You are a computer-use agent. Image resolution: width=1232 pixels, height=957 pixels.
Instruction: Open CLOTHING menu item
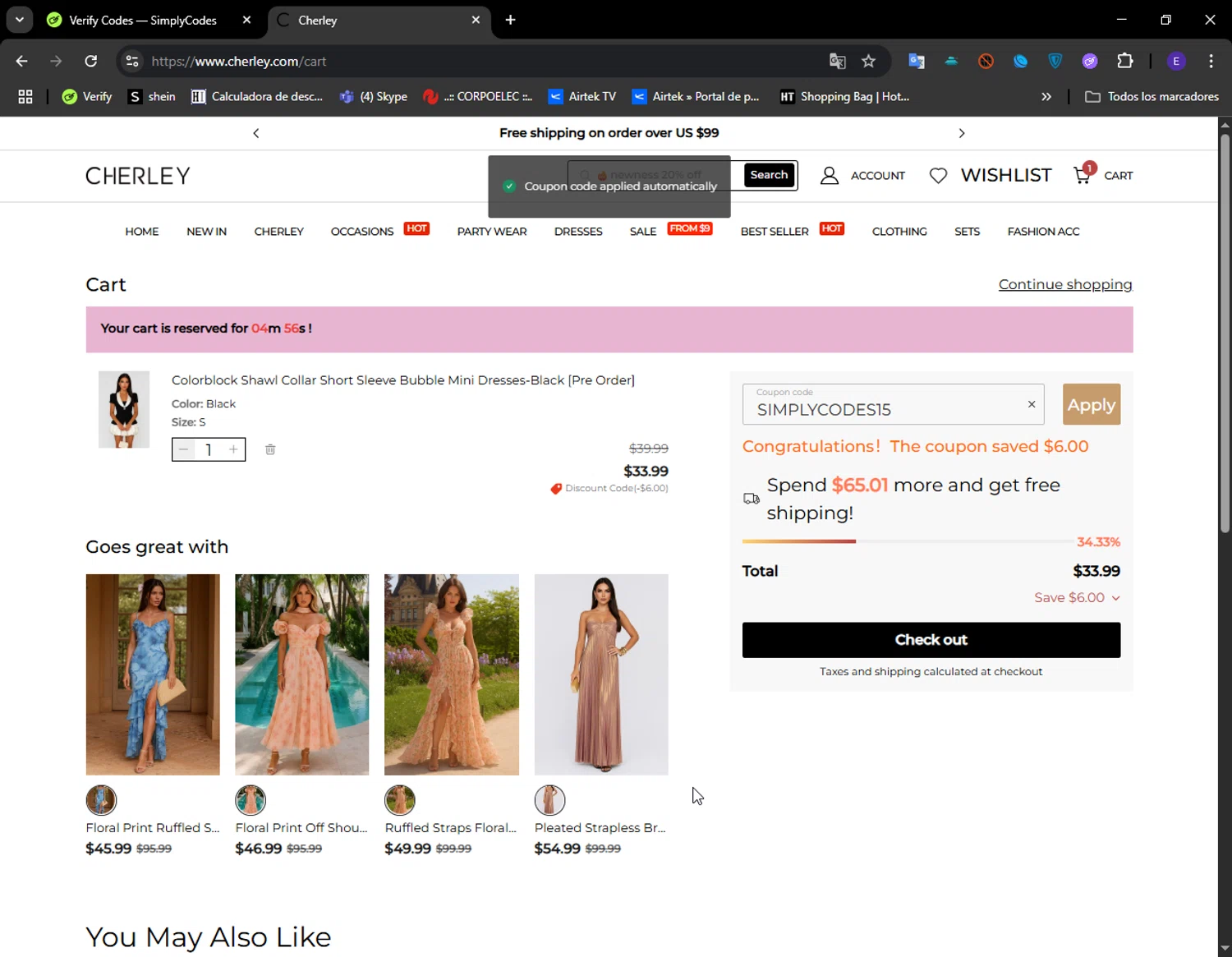point(899,232)
